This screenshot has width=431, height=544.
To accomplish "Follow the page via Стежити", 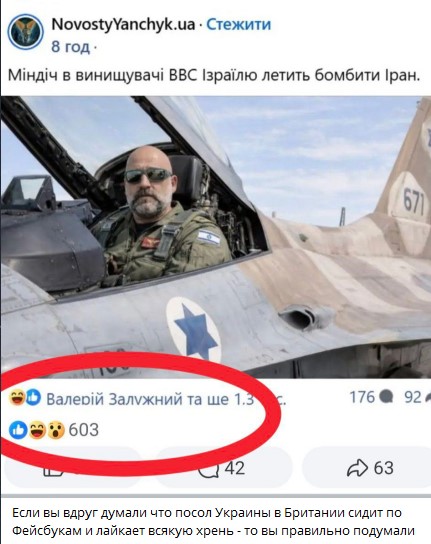I will [239, 24].
